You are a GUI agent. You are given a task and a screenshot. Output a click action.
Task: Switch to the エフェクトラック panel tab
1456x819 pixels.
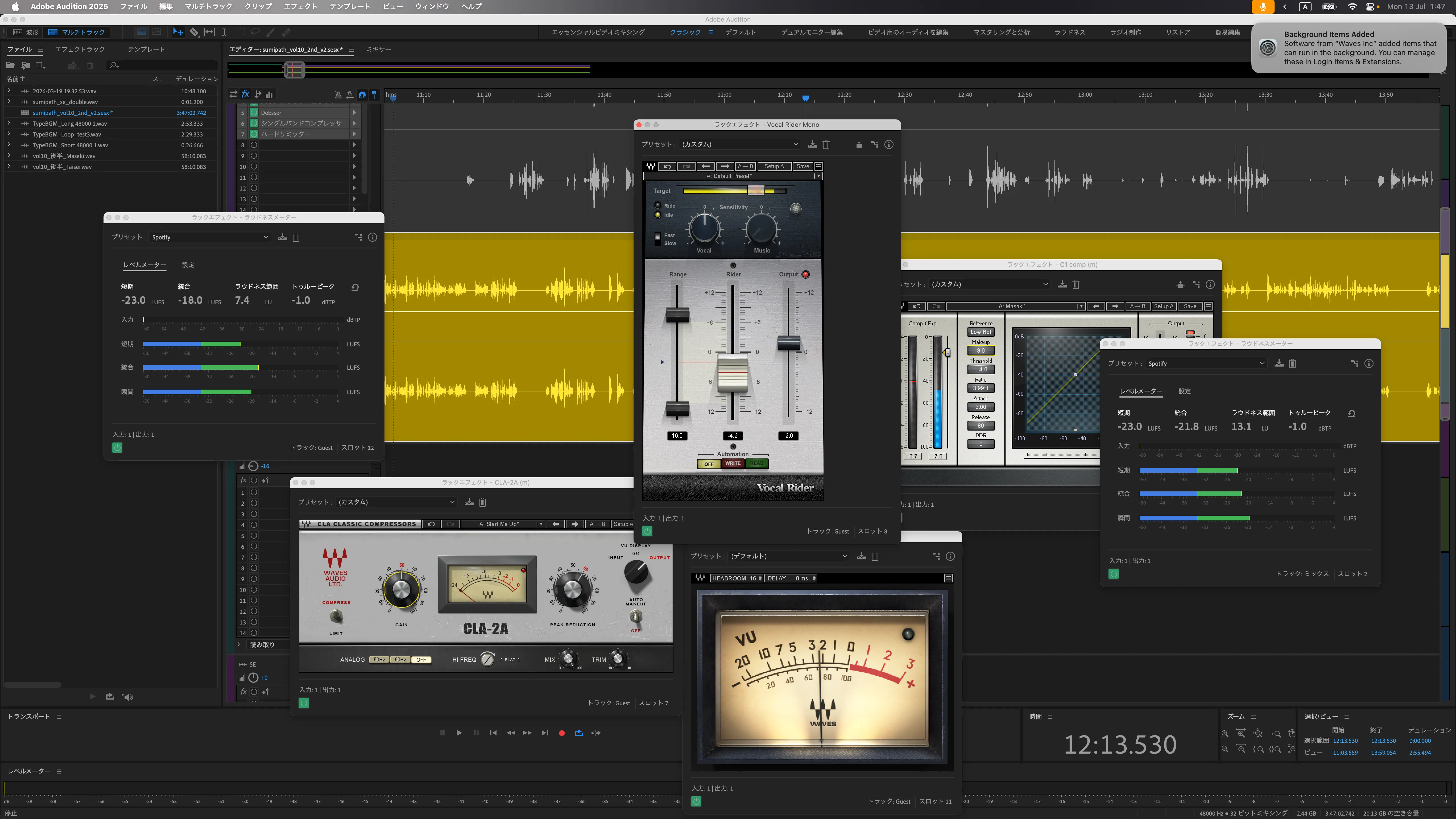(80, 50)
